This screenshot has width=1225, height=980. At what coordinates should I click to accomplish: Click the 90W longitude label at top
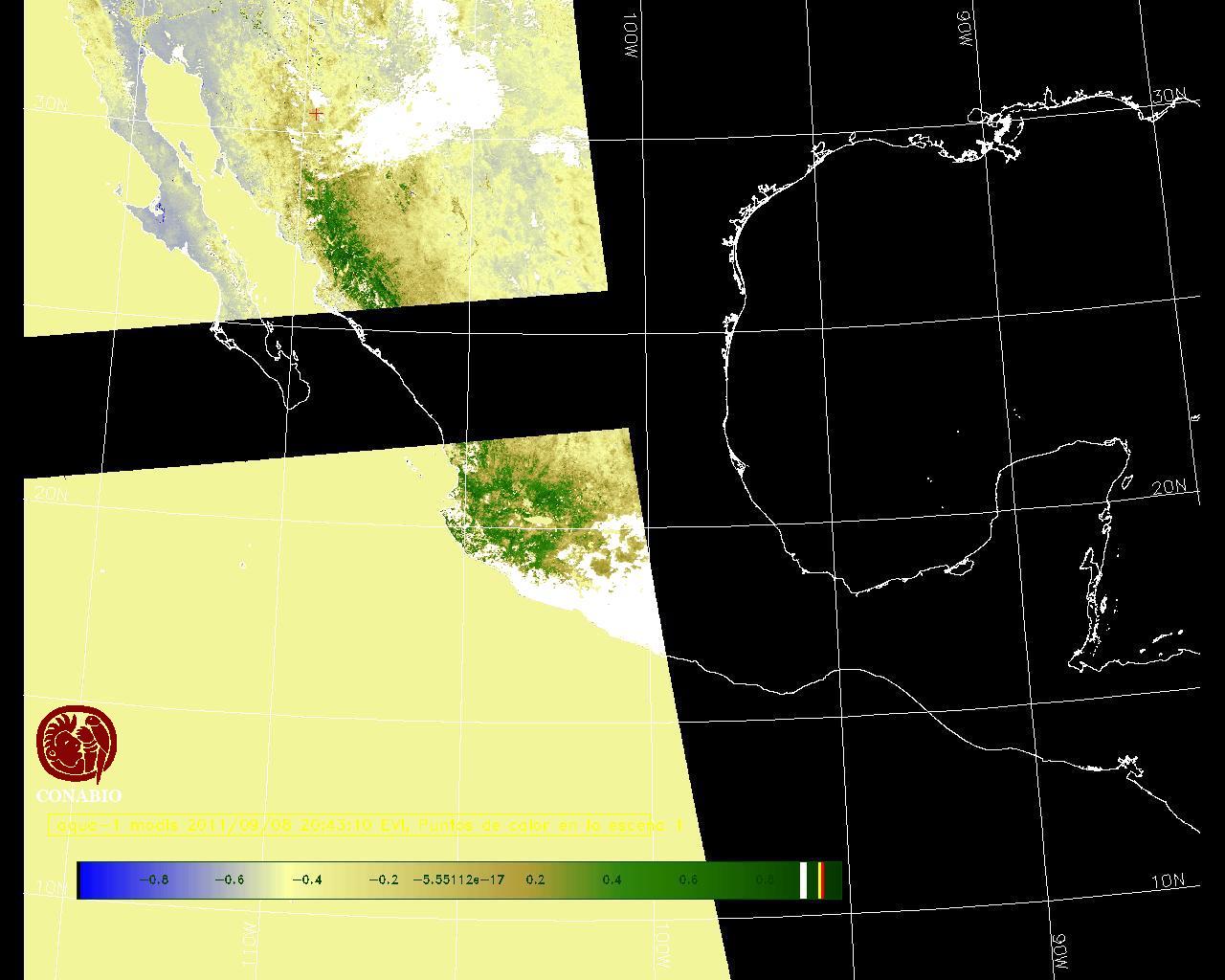click(x=965, y=29)
